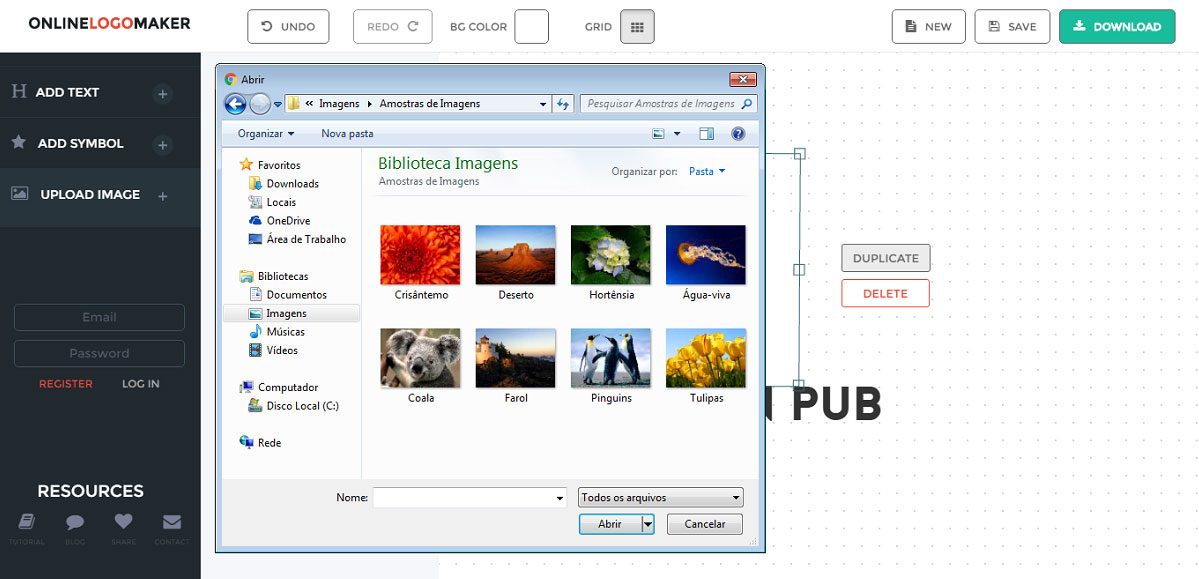Open the BG COLOR swatch picker
The image size is (1199, 579).
(531, 27)
